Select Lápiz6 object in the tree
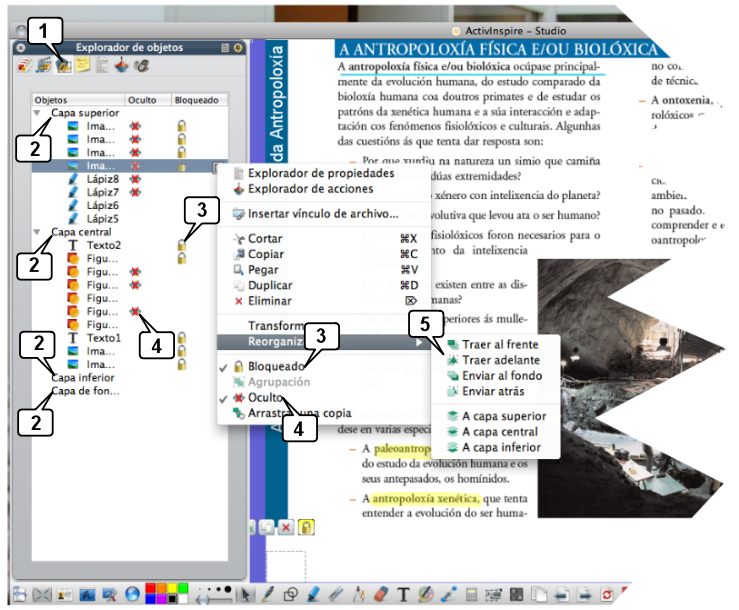Image resolution: width=739 pixels, height=610 pixels. (x=102, y=205)
